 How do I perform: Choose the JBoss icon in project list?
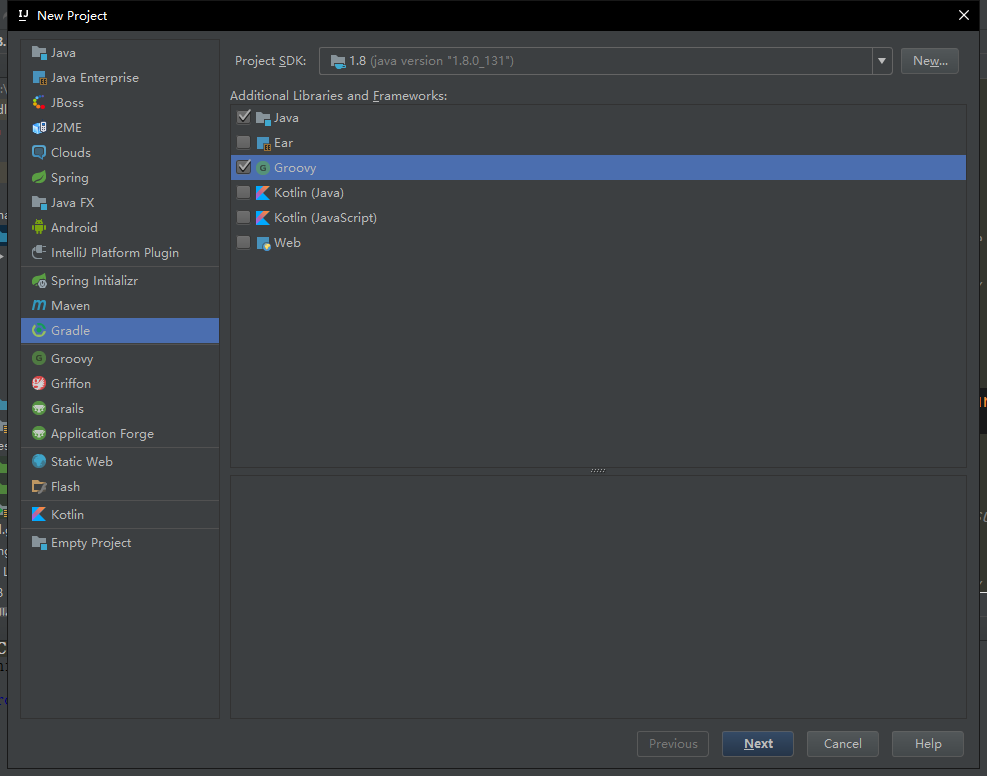(x=39, y=103)
